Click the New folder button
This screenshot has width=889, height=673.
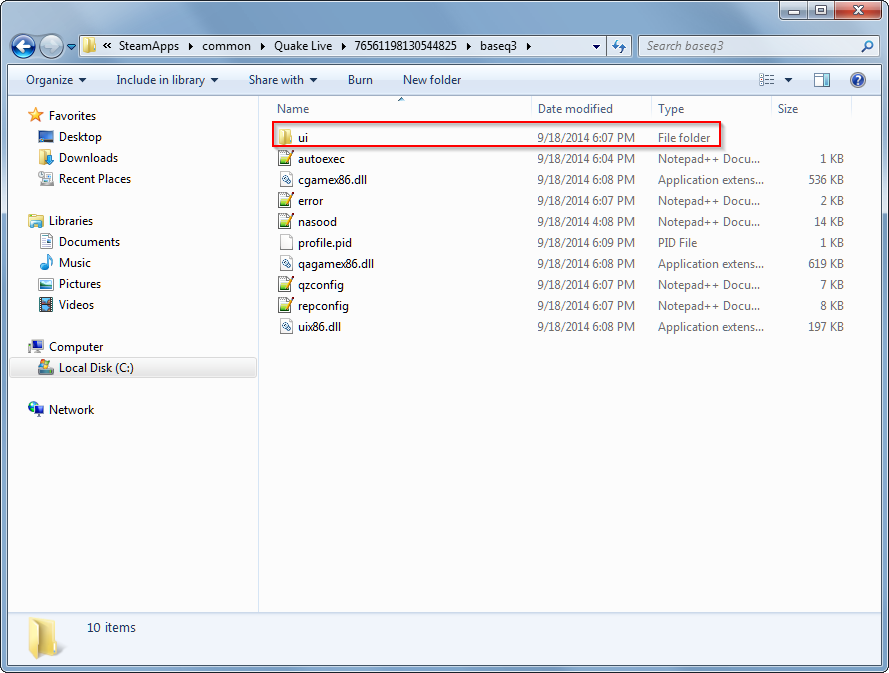point(432,80)
